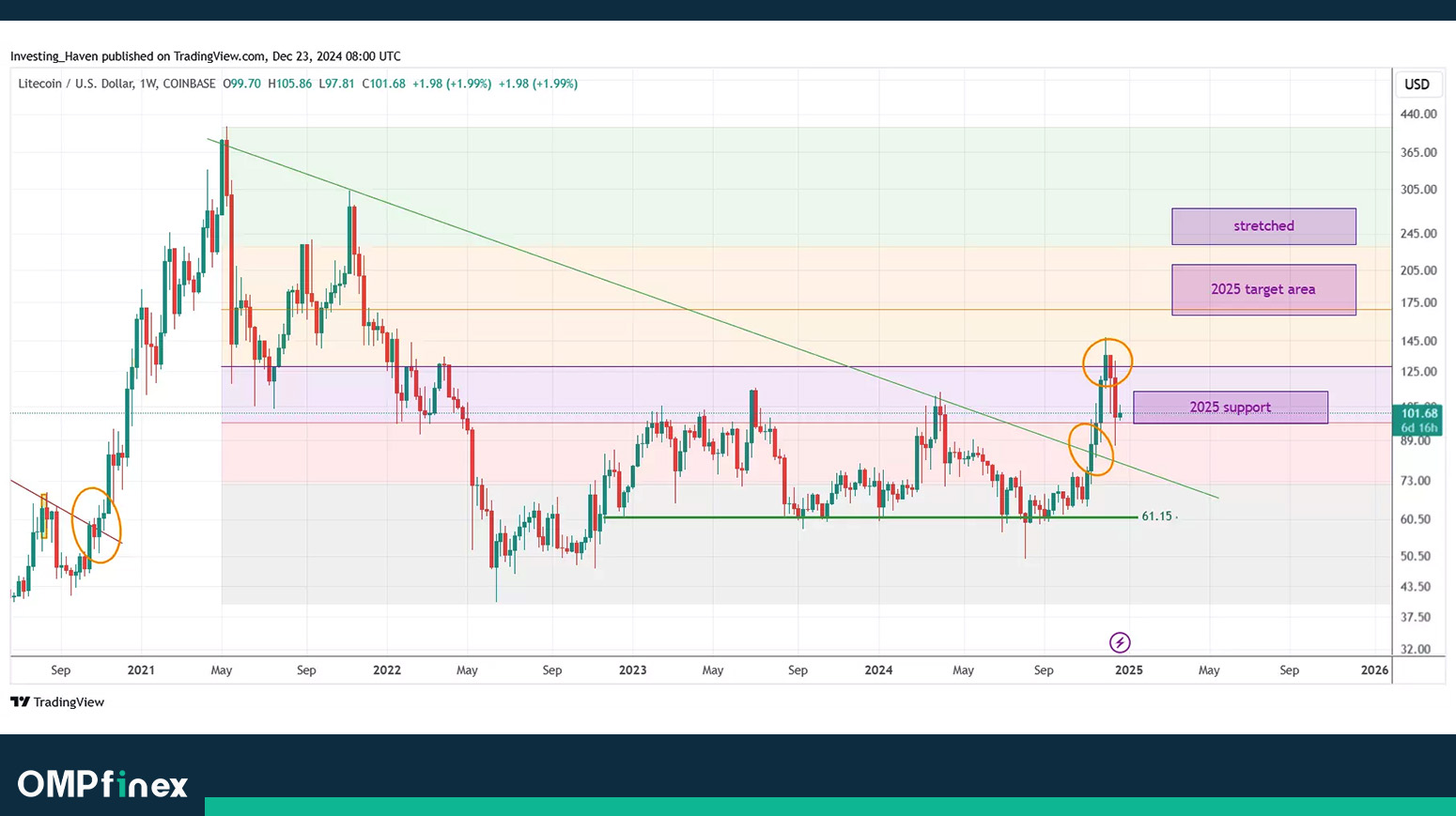Image resolution: width=1456 pixels, height=816 pixels.
Task: Click the "2025 support" annotation box
Action: (1230, 408)
